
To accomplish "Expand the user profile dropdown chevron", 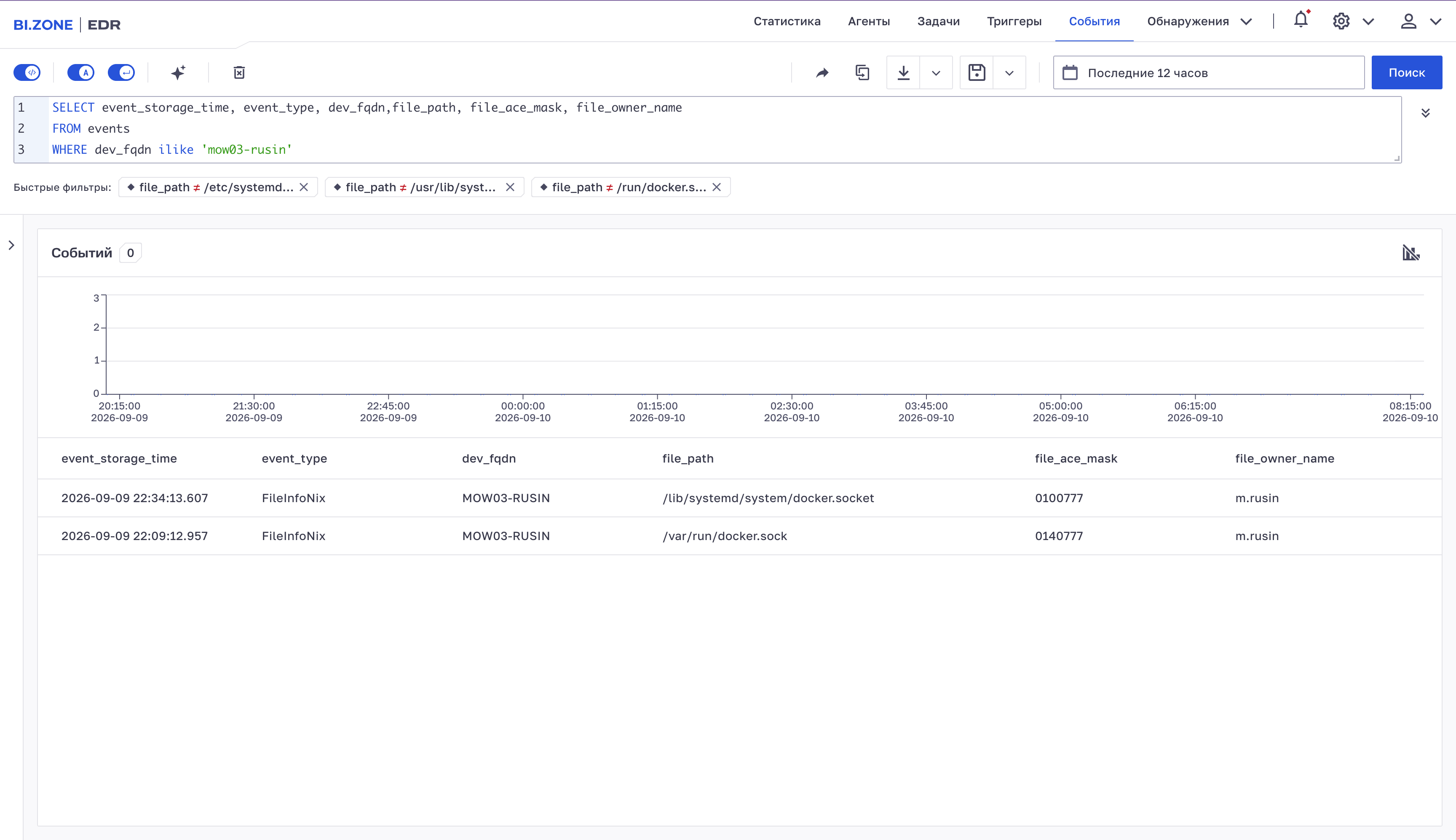I will pos(1436,22).
